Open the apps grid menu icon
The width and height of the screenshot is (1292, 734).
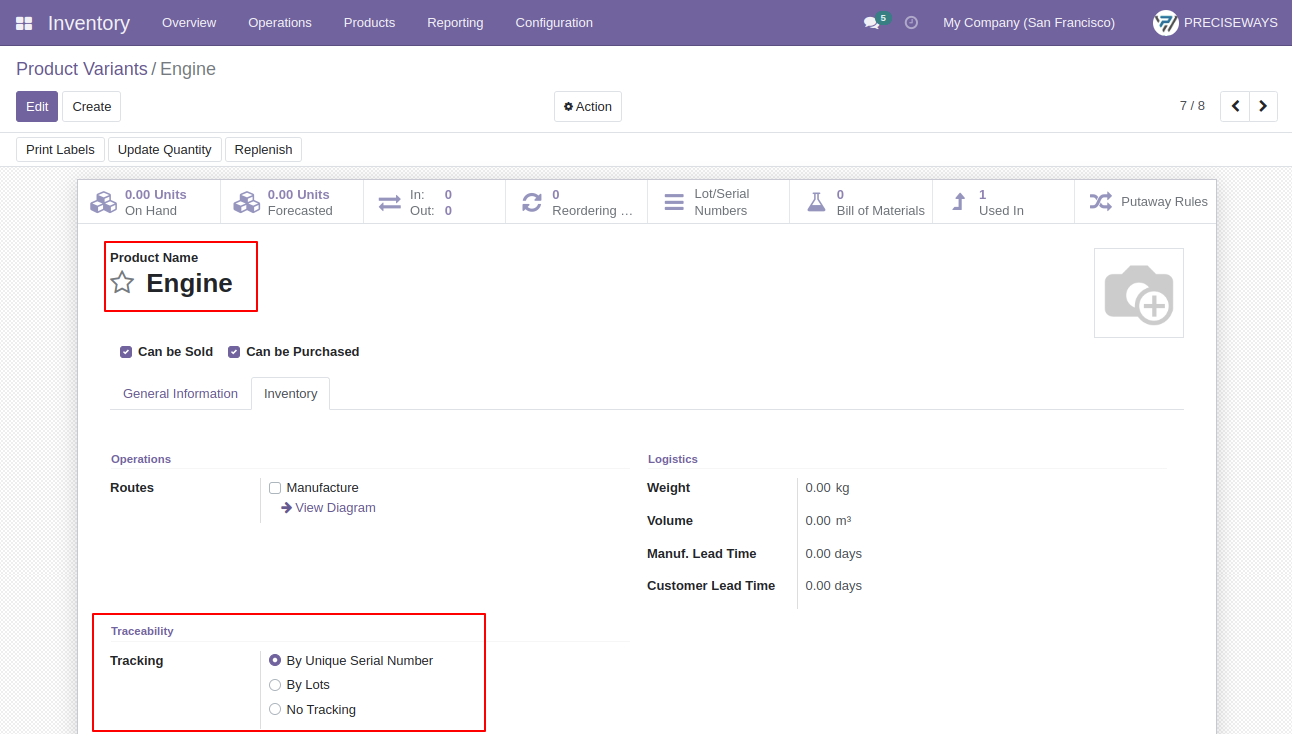(x=24, y=23)
